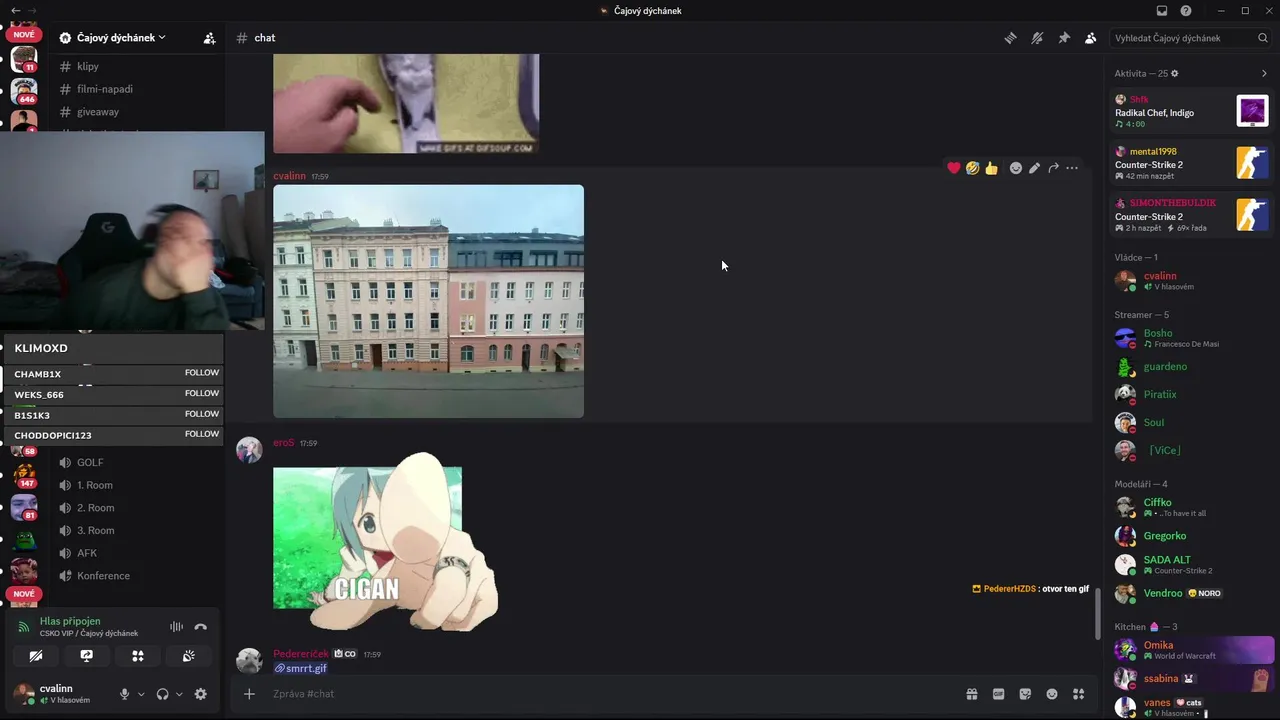Open the CIGAN gif from ero5
This screenshot has width=1280, height=720.
(x=385, y=541)
